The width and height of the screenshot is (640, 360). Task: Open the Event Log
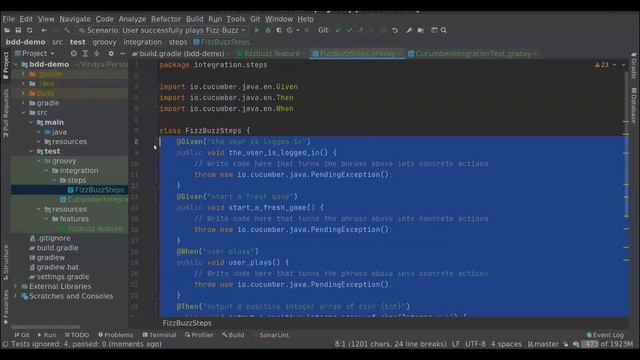tap(605, 335)
